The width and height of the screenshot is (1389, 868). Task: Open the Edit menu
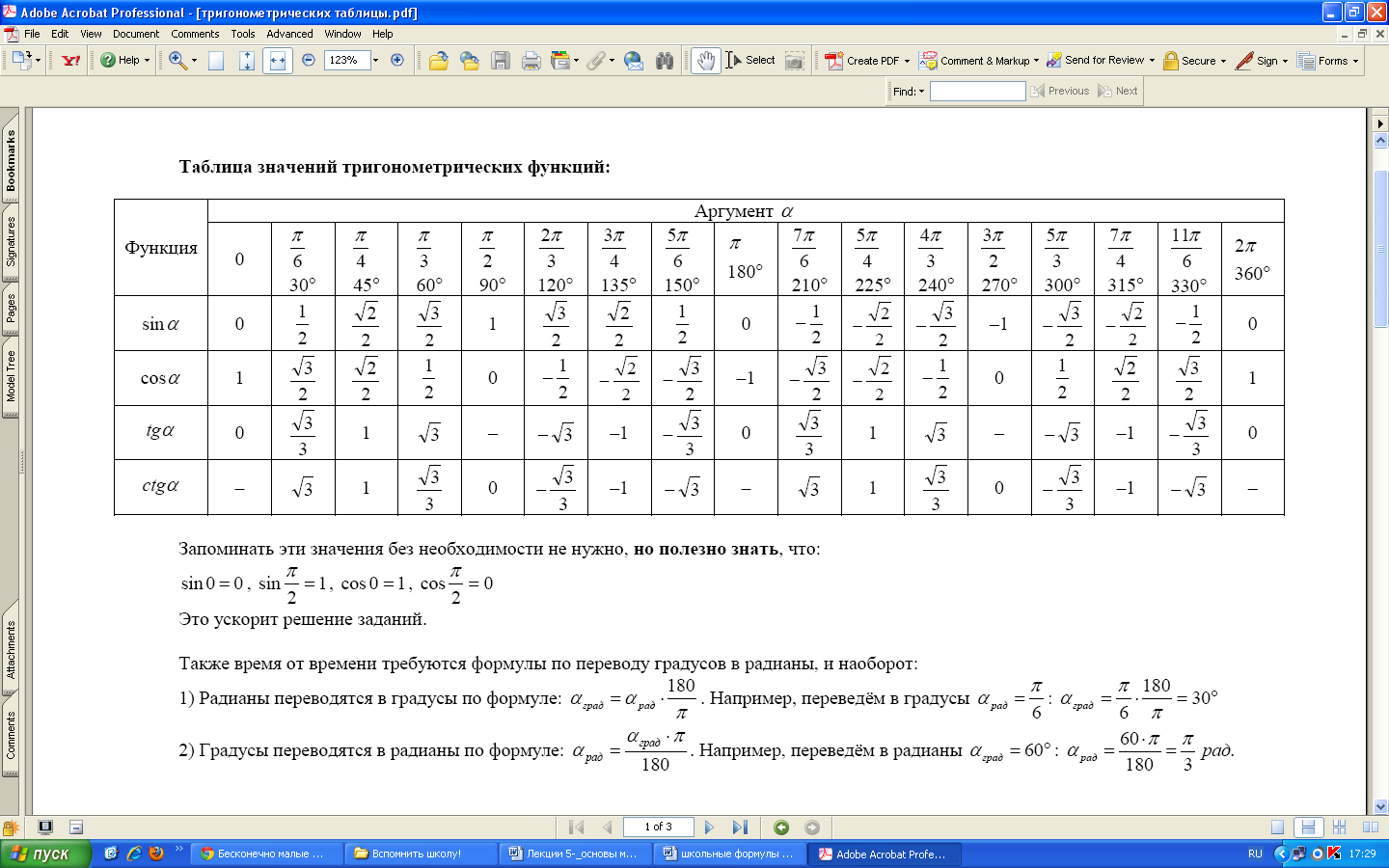[x=60, y=34]
